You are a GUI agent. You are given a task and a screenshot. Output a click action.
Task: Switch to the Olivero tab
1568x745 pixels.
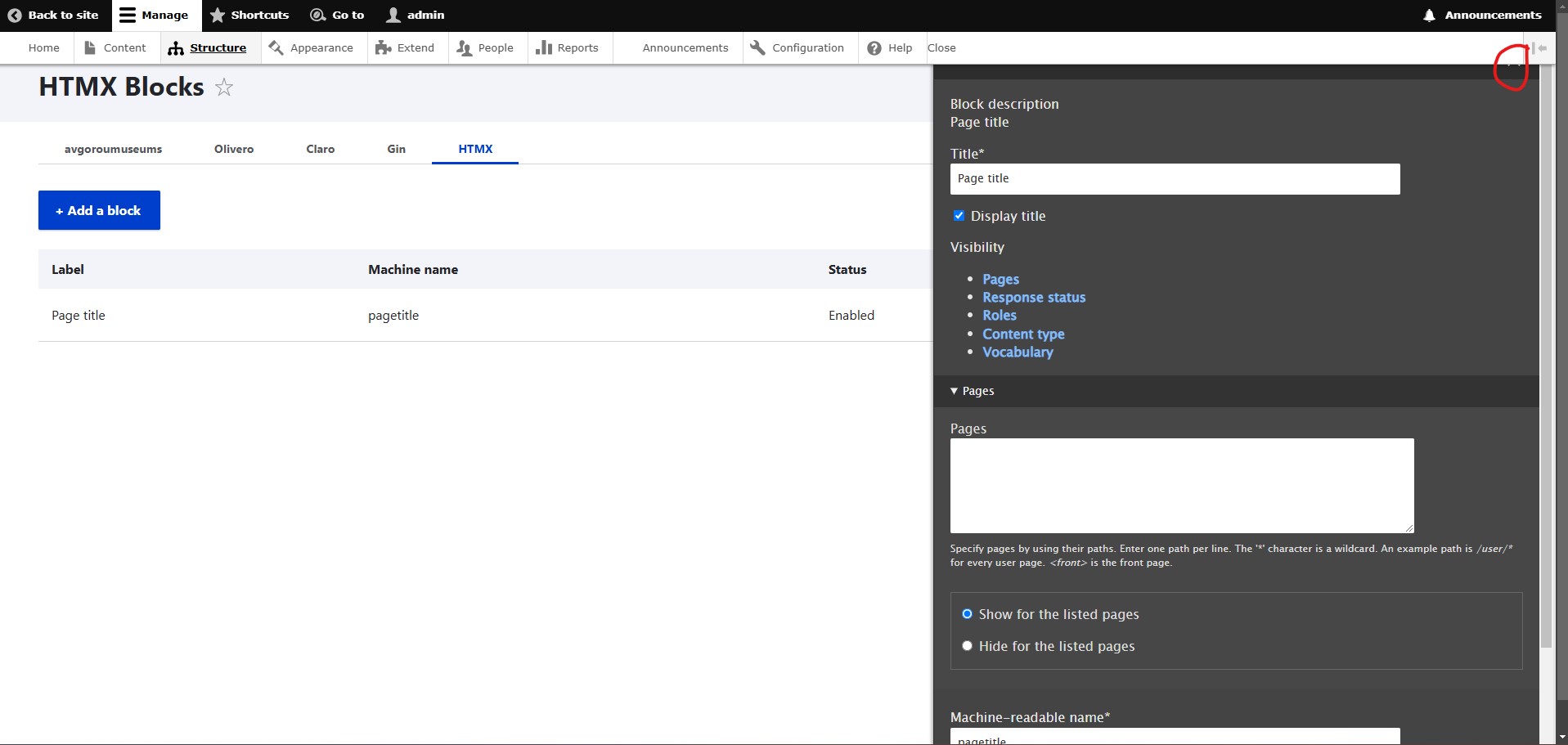[234, 149]
